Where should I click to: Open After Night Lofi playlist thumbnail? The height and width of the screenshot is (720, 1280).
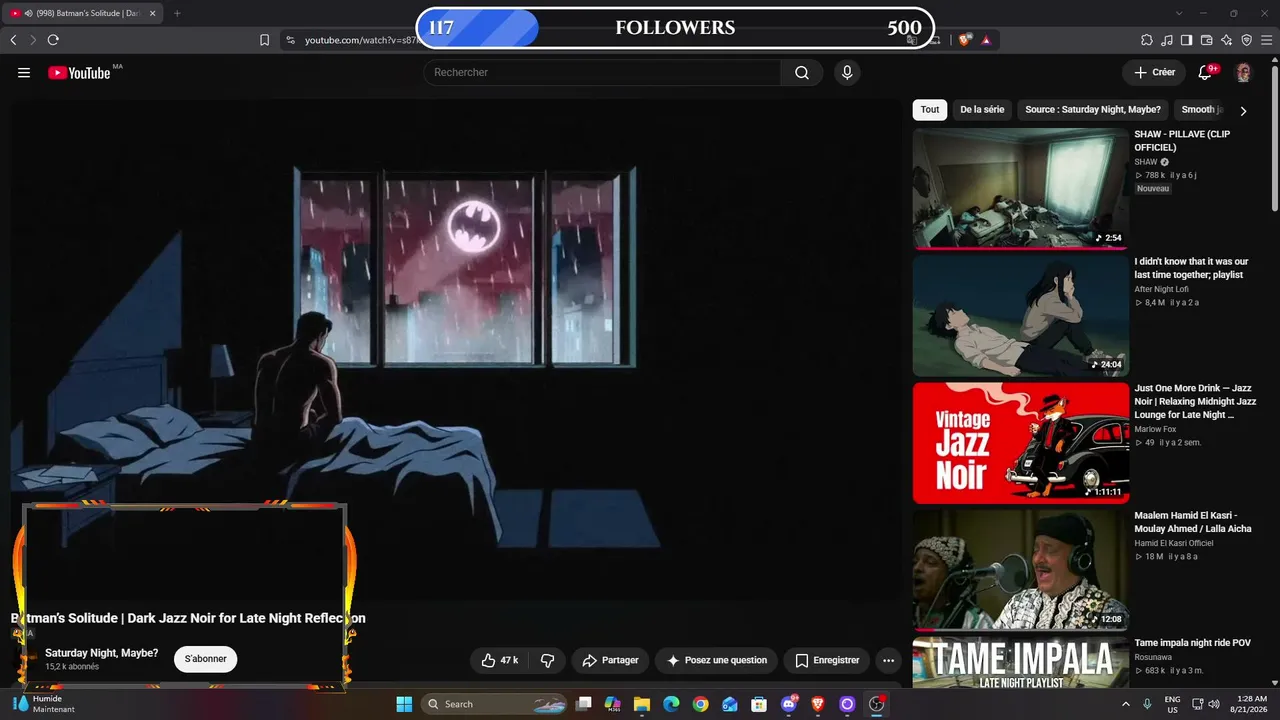coord(1020,316)
